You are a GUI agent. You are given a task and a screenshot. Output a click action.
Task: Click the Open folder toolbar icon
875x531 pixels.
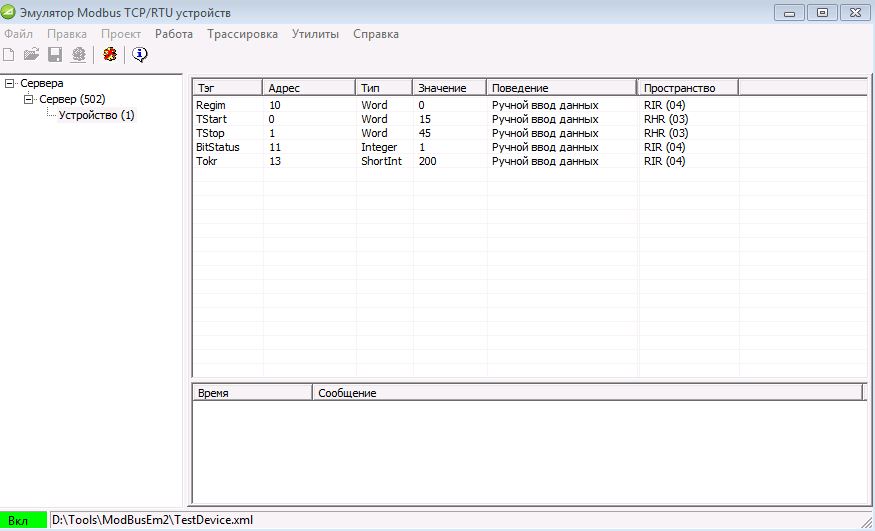click(x=32, y=55)
